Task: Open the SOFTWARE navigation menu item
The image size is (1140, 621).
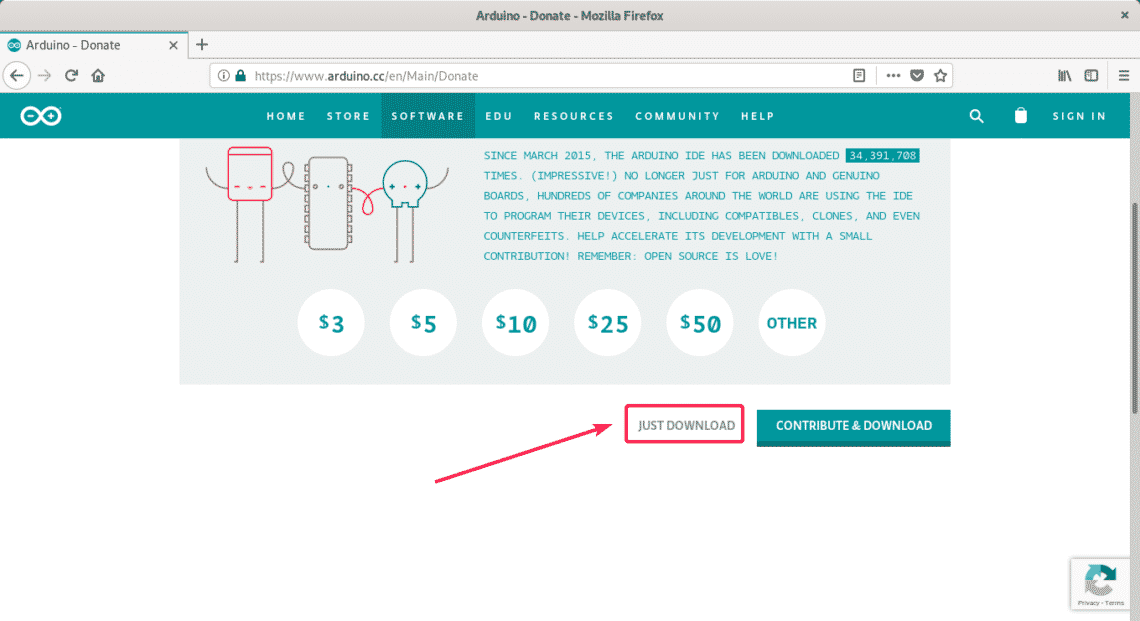Action: coord(427,116)
